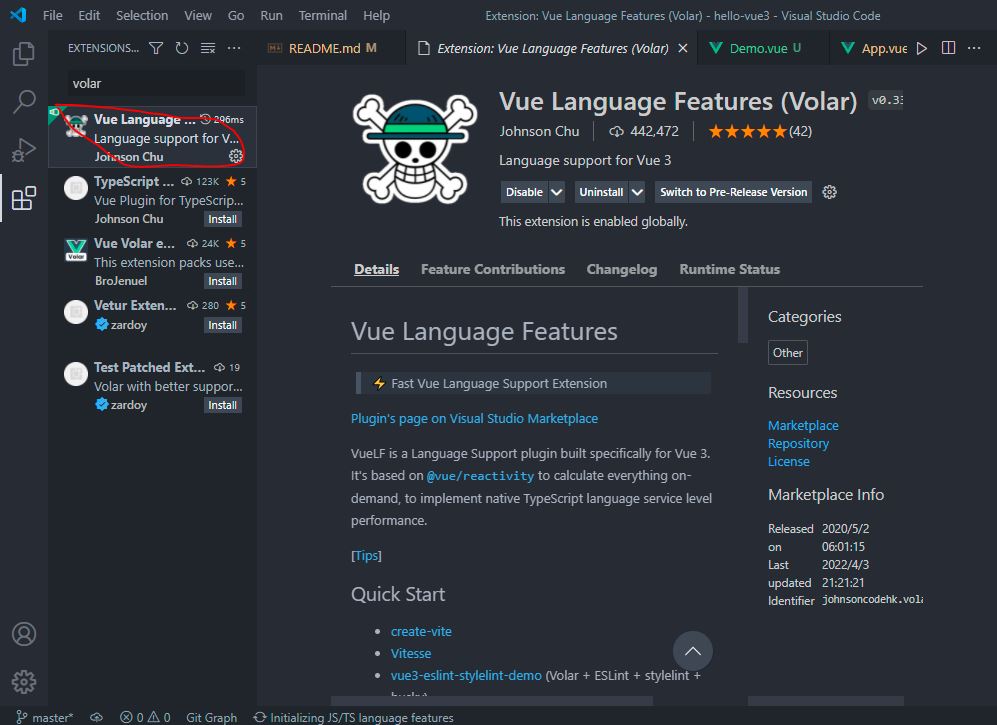Click the scroll-to-top arrow button
Viewport: 997px width, 725px height.
pyautogui.click(x=692, y=651)
